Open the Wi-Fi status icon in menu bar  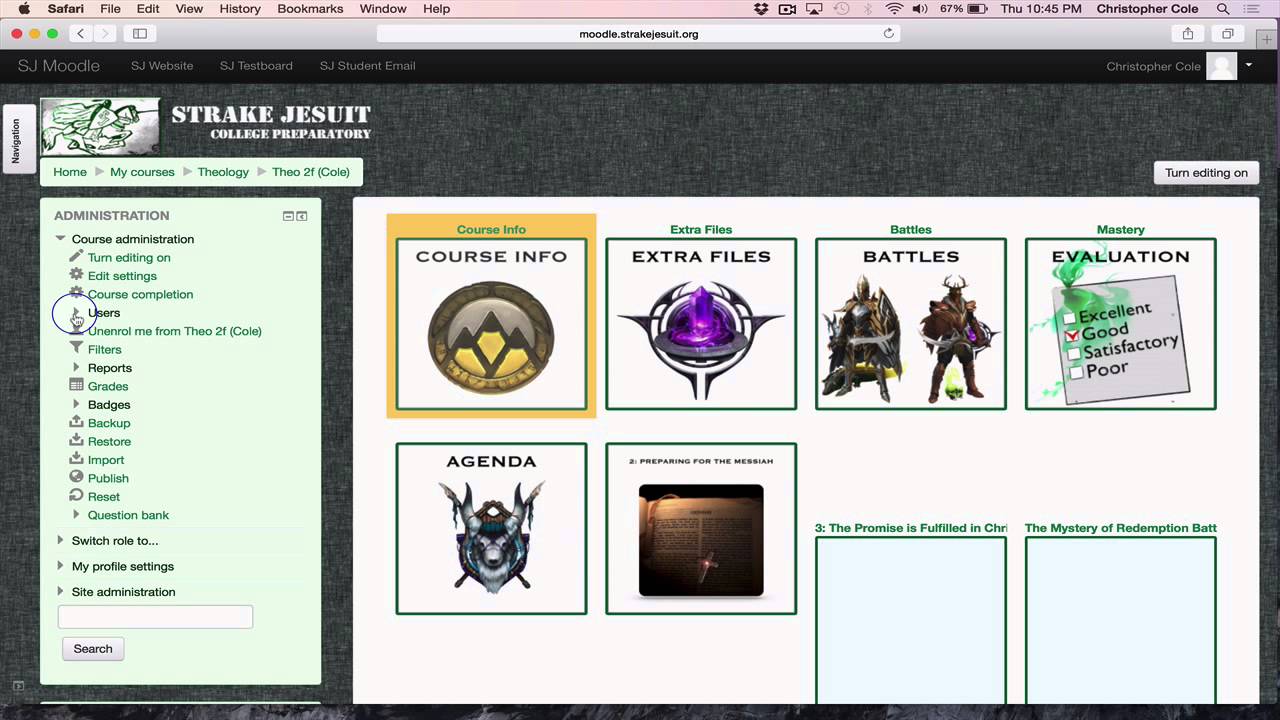pyautogui.click(x=894, y=9)
